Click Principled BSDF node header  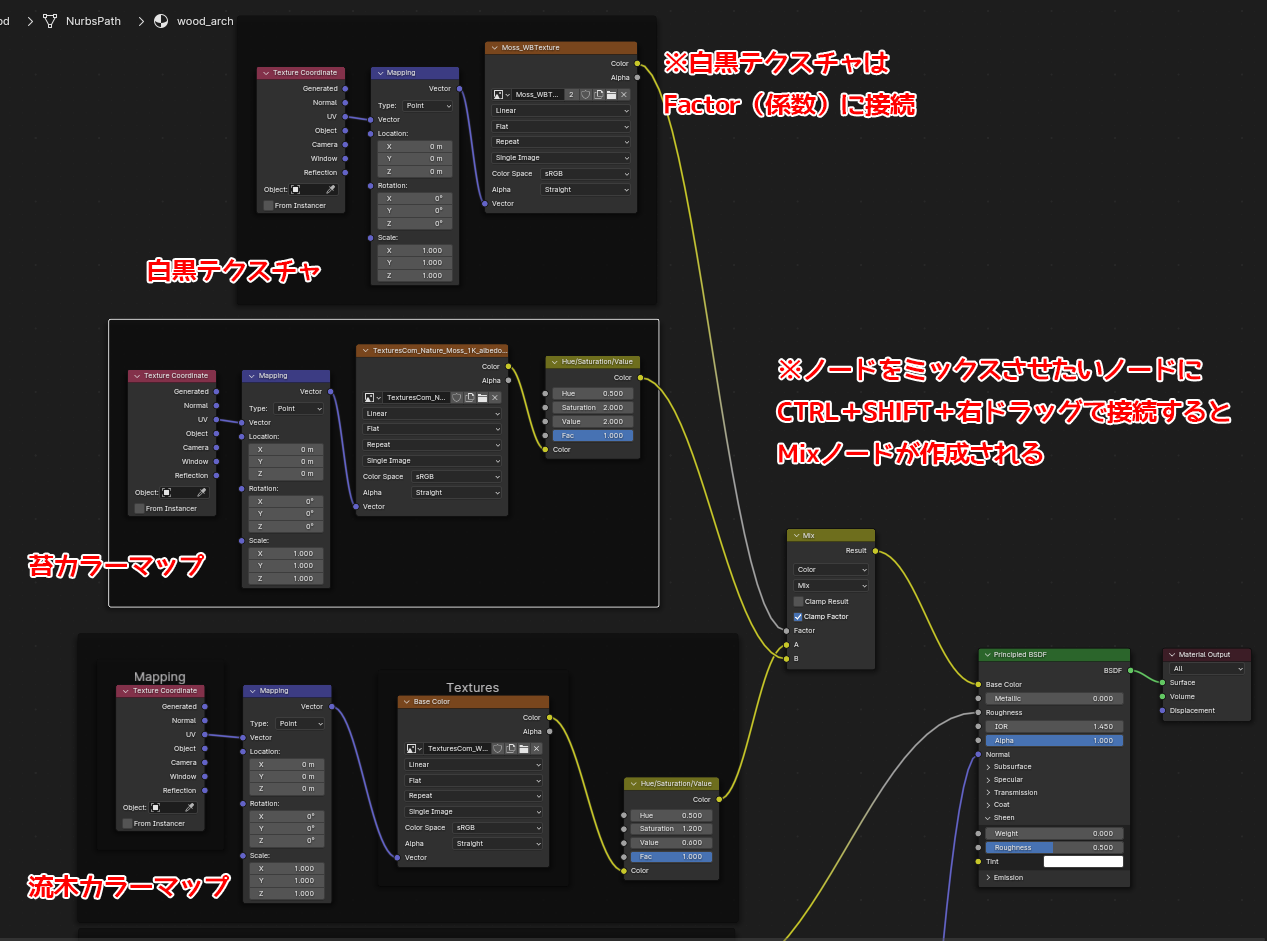click(x=1055, y=655)
